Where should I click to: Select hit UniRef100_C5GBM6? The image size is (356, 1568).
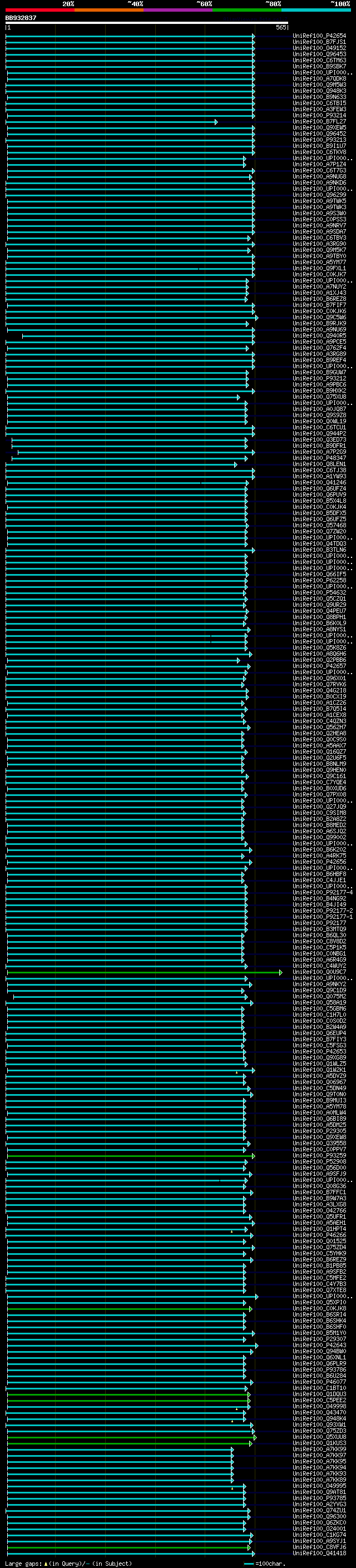point(319,1008)
